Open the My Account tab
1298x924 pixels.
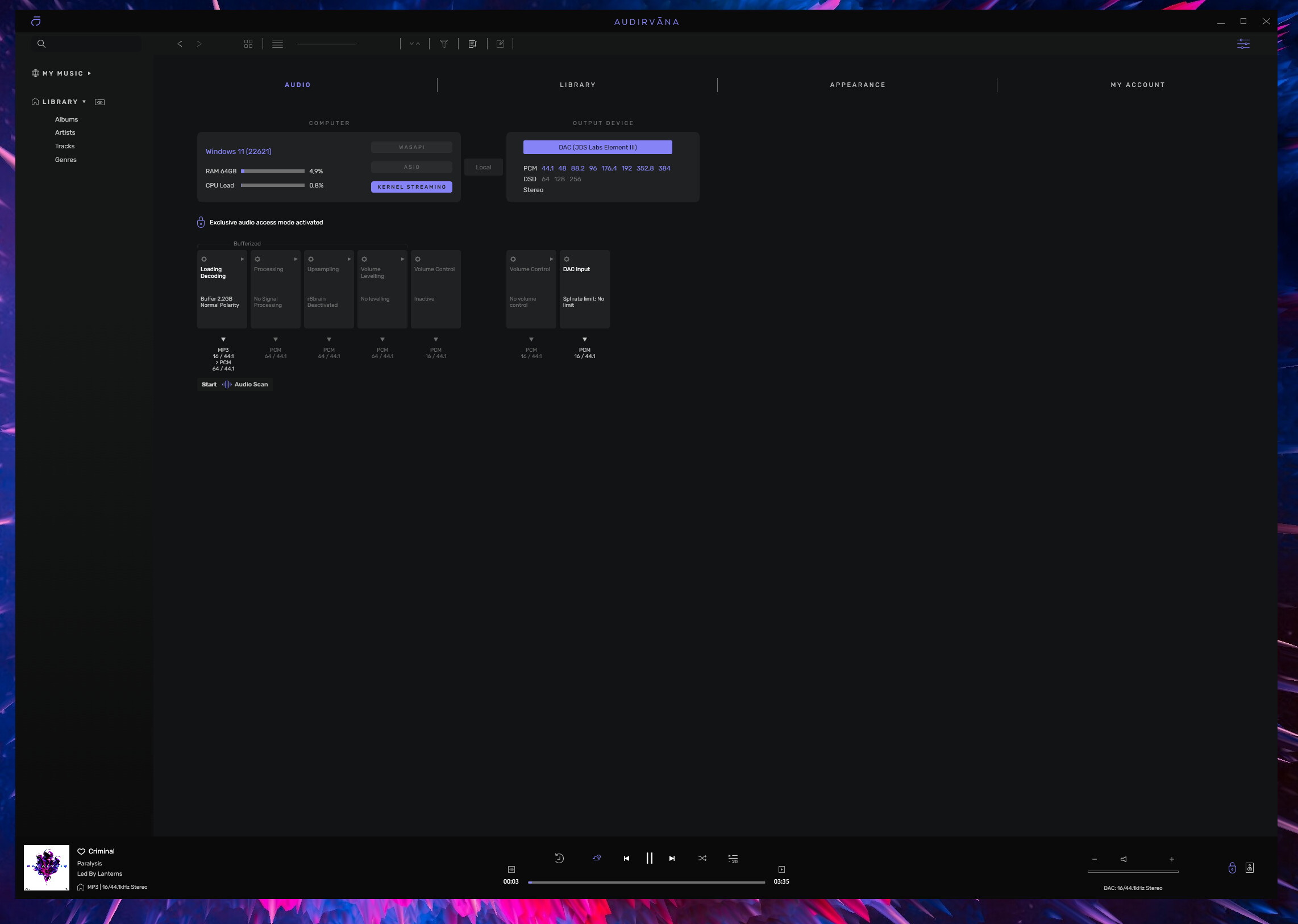point(1138,85)
